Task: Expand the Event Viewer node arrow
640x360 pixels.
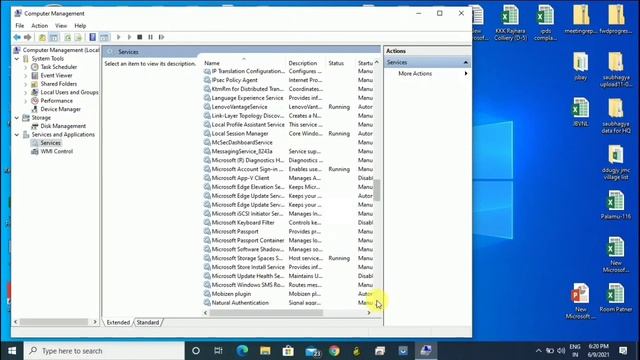Action: pos(25,76)
